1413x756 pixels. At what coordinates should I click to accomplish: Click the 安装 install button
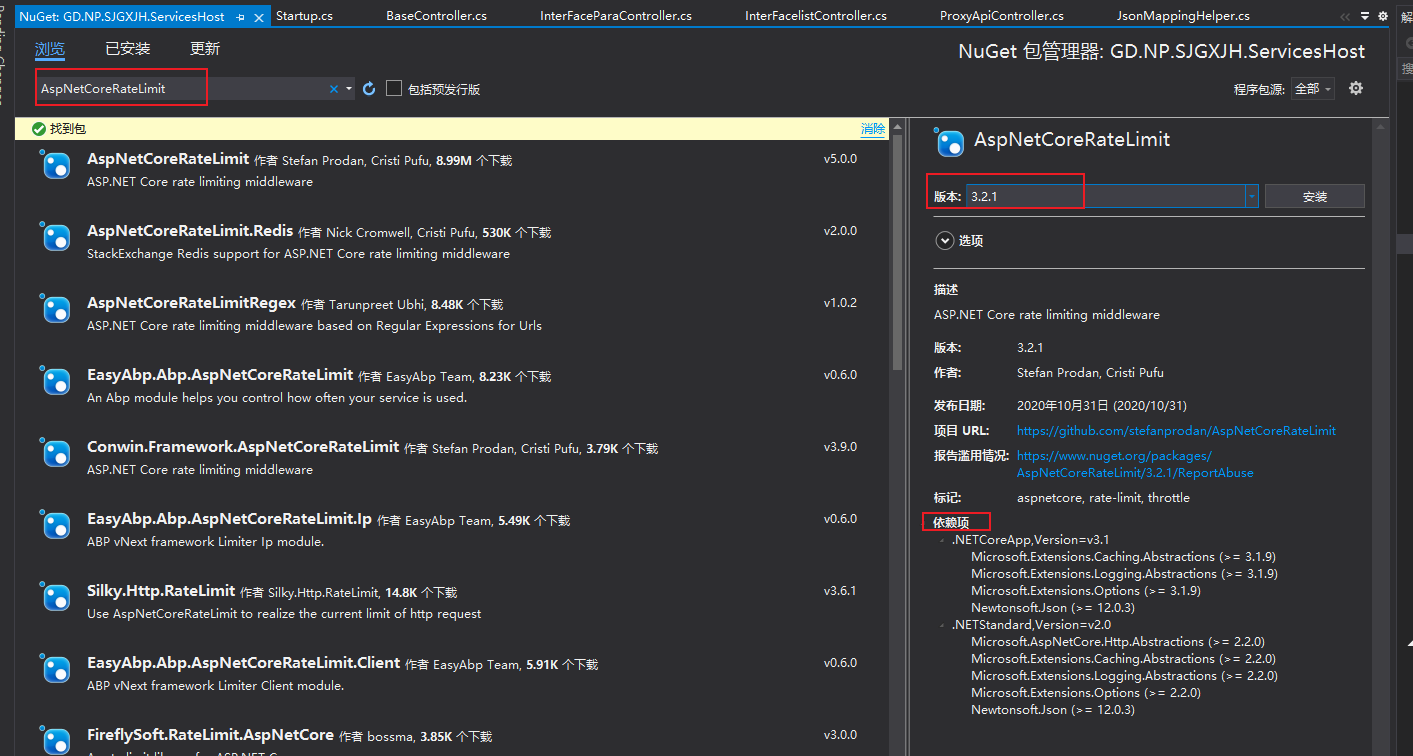pyautogui.click(x=1314, y=196)
